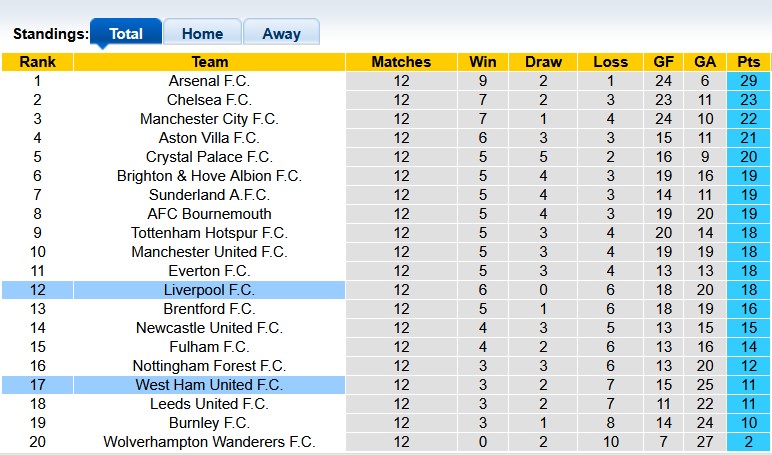Click the Win column header

[x=483, y=62]
